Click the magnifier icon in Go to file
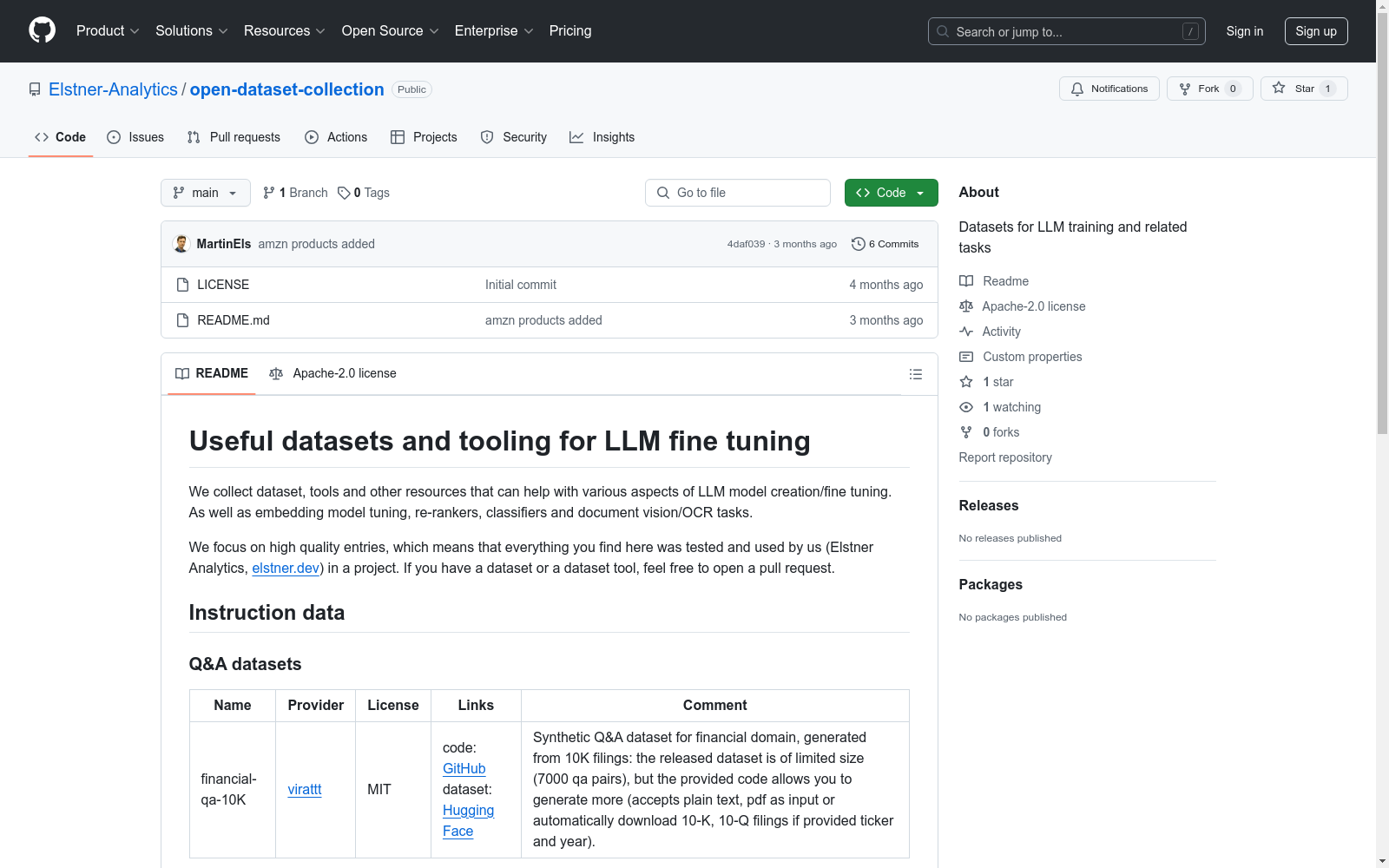Screen dimensions: 1389x868 click(x=663, y=193)
